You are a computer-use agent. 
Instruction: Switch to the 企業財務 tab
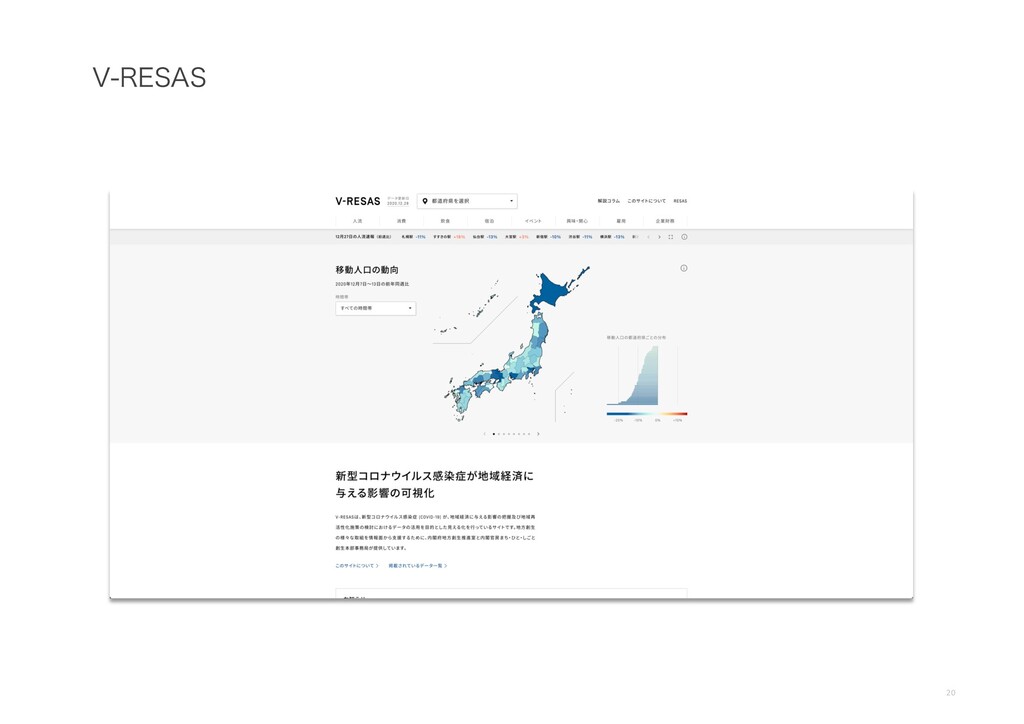[x=665, y=221]
